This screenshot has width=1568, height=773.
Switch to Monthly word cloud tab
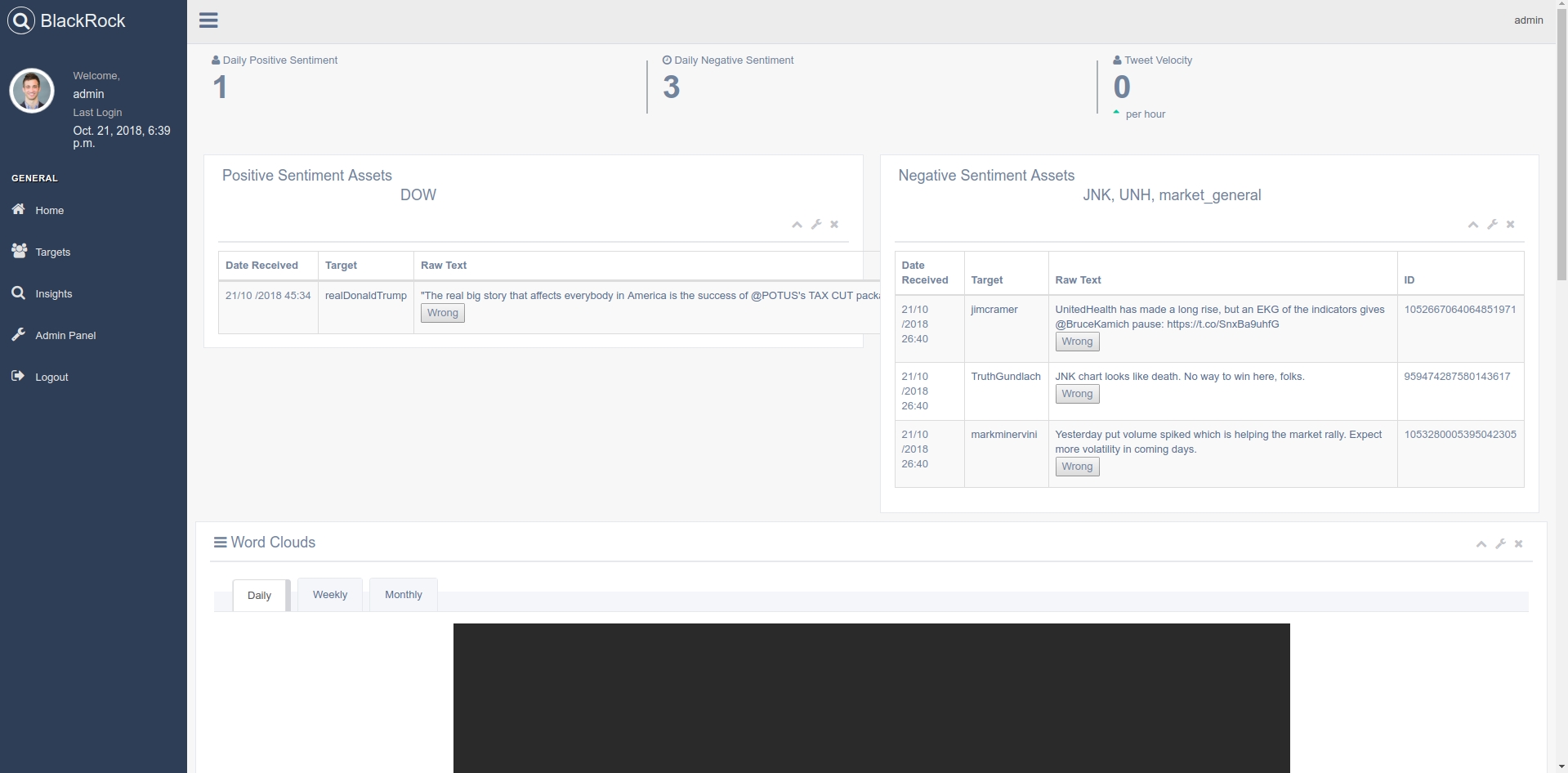coord(404,594)
